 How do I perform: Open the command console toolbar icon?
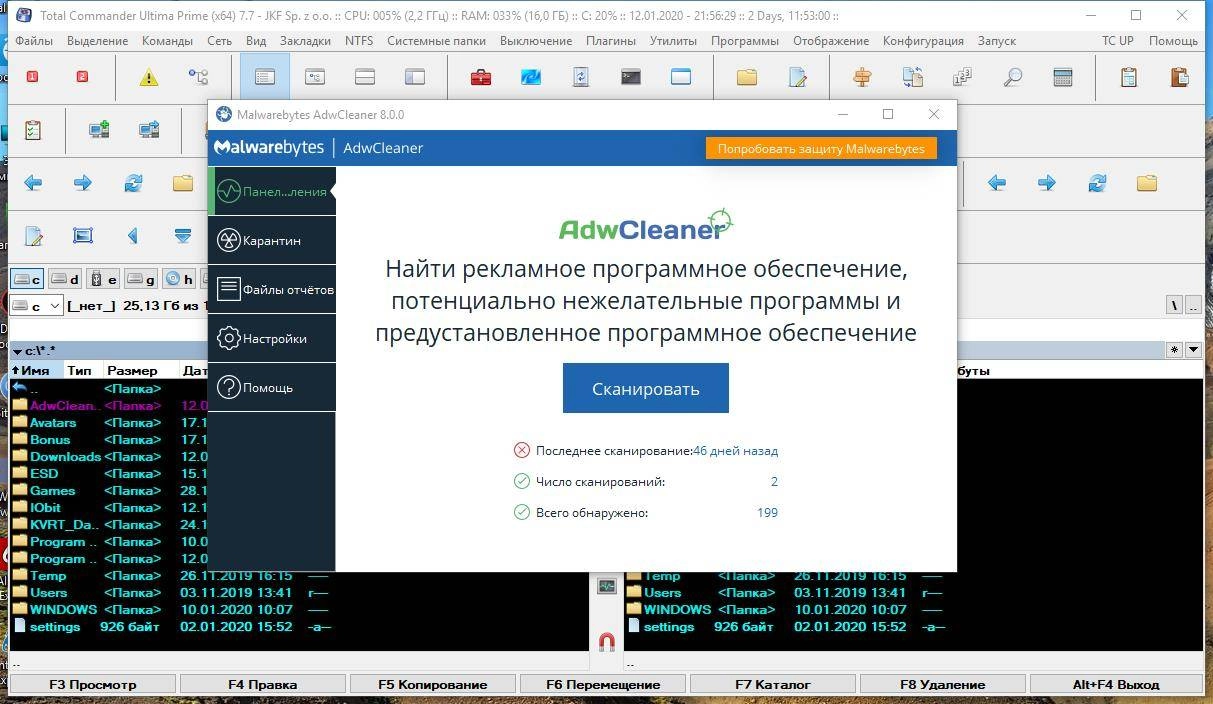[631, 77]
